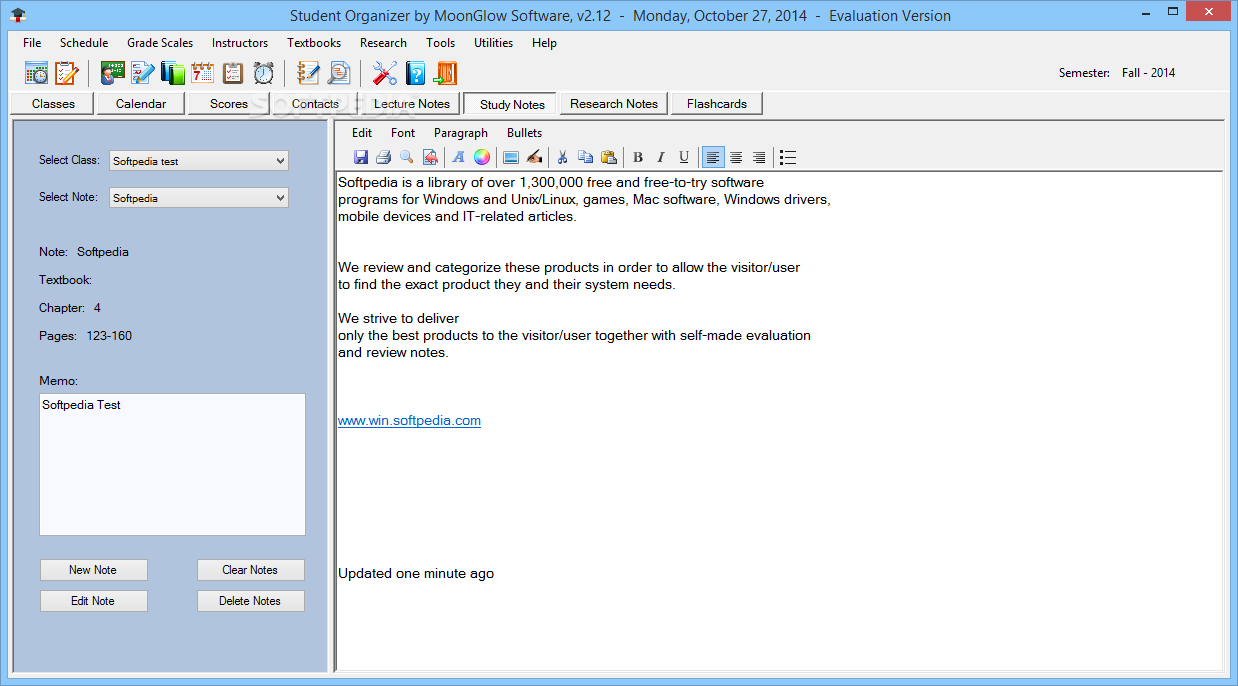1238x686 pixels.
Task: Open the Tools menu
Action: 440,43
